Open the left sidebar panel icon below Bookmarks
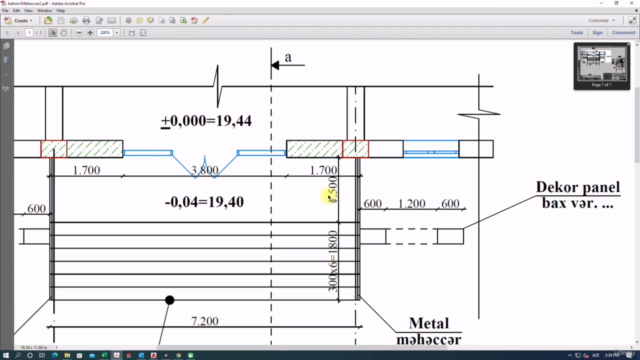 [x=6, y=74]
